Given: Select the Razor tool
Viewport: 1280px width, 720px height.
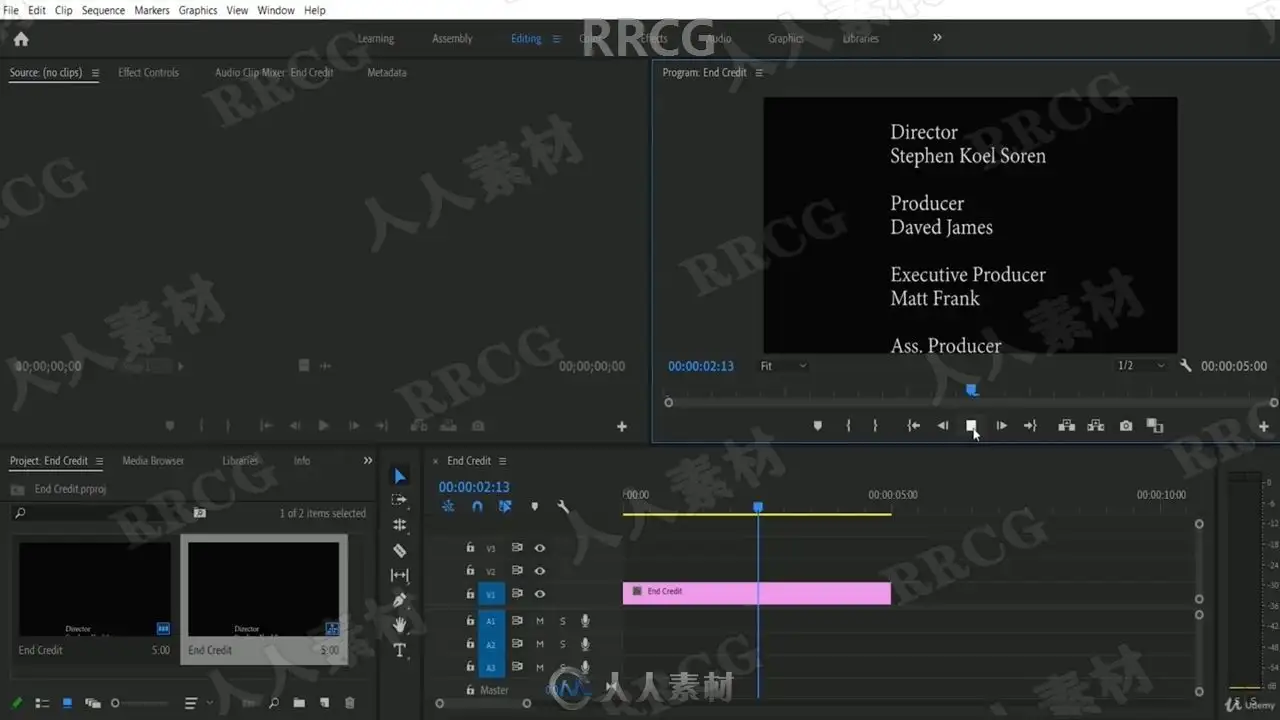Looking at the screenshot, I should pos(400,550).
